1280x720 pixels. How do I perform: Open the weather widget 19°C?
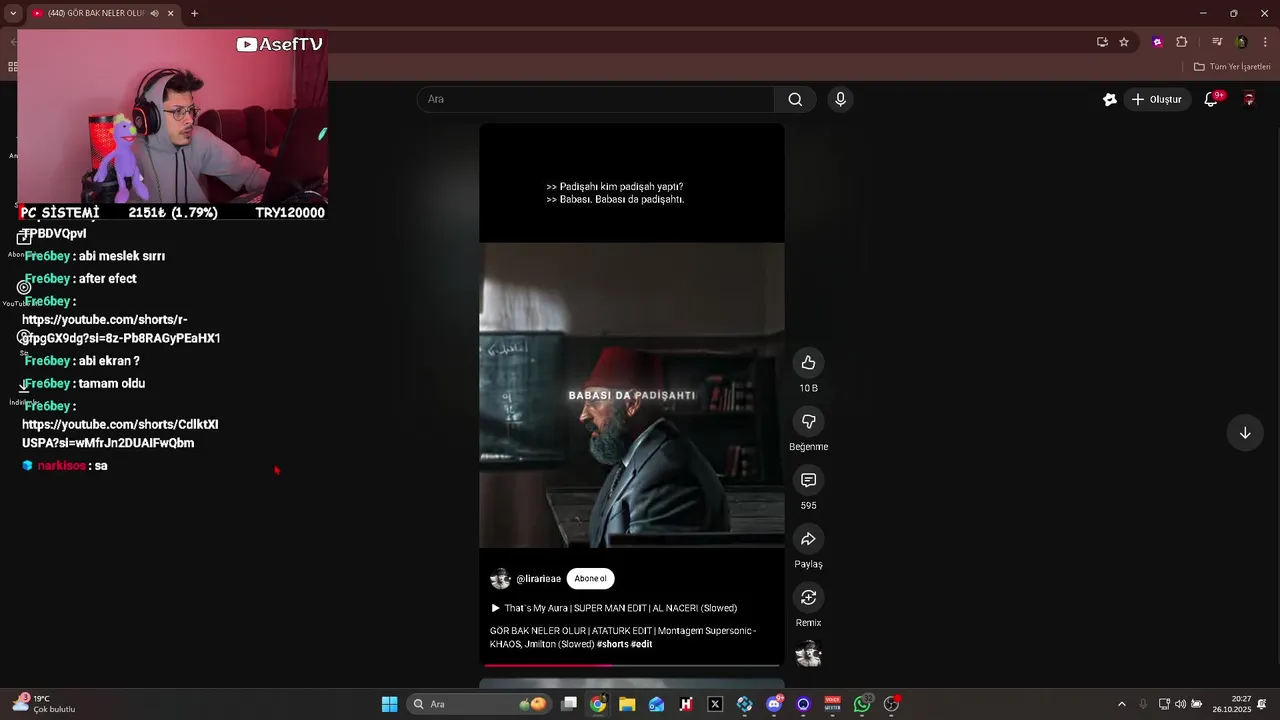(x=43, y=704)
